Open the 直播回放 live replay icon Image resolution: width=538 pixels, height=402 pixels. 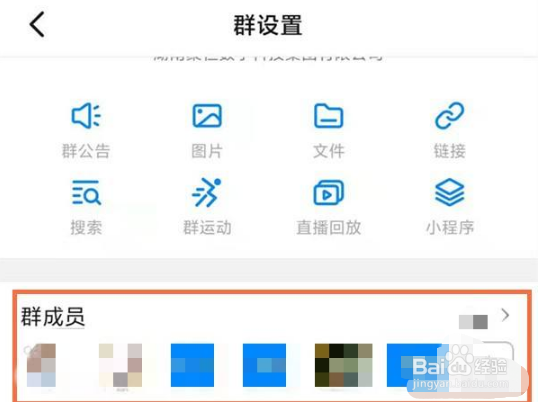(x=329, y=192)
